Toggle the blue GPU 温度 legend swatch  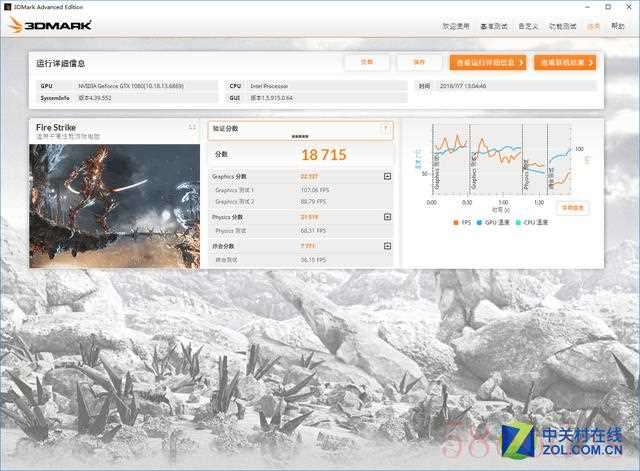coord(480,222)
